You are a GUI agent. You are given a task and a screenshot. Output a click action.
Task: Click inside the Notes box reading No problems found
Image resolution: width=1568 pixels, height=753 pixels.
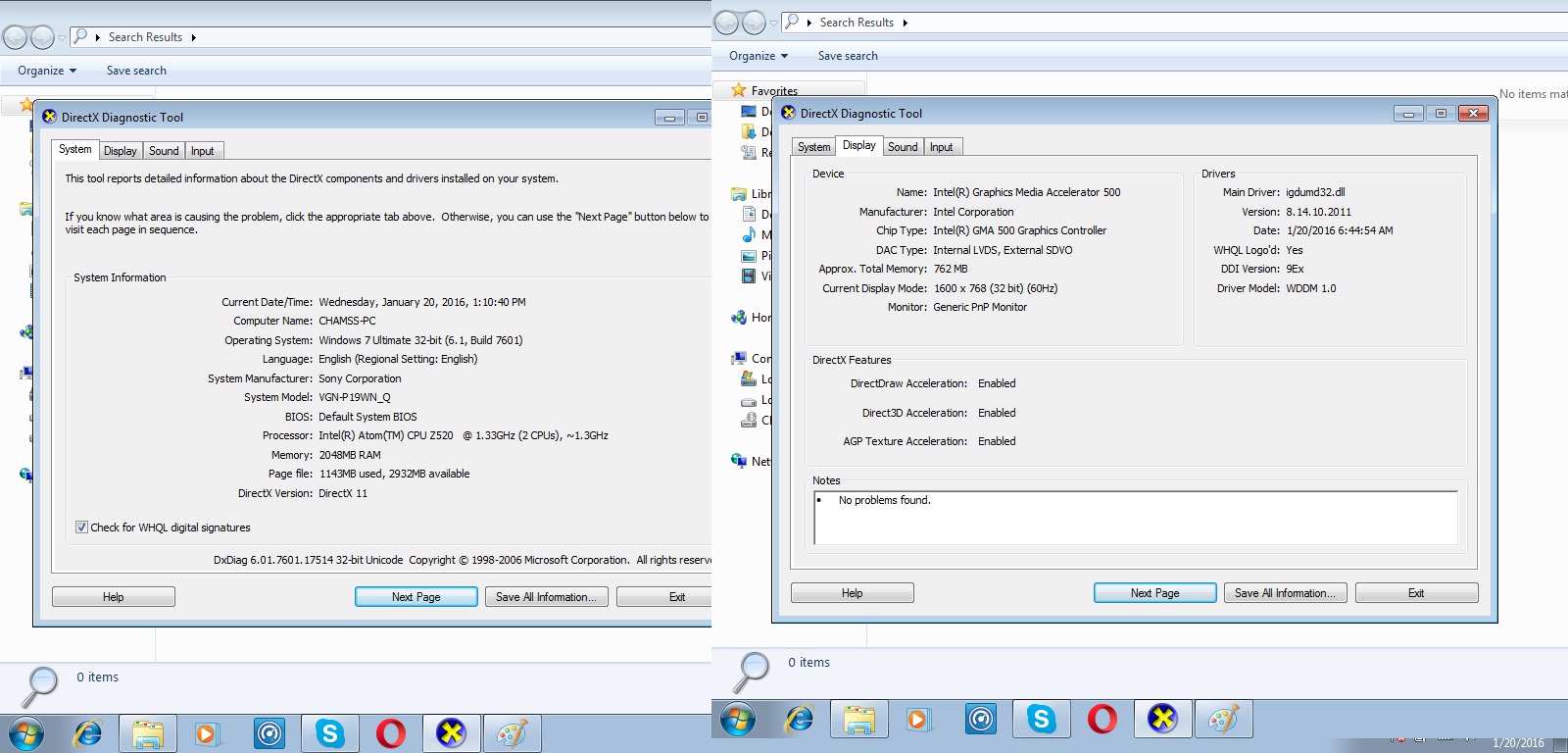pos(1136,518)
